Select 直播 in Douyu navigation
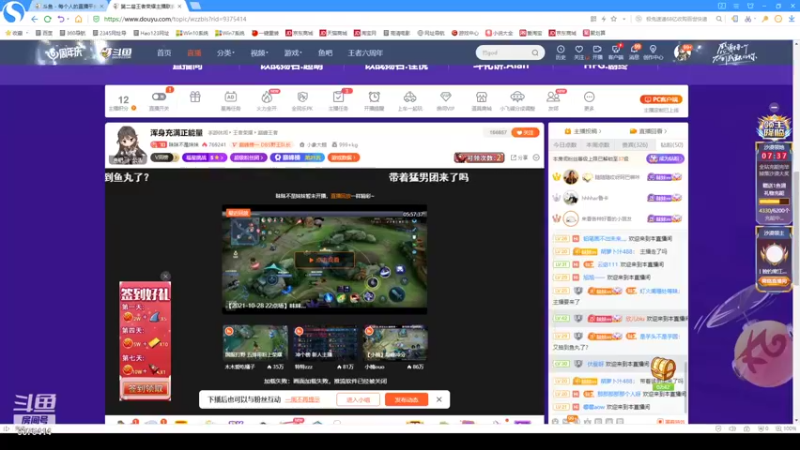This screenshot has height=450, width=800. tap(194, 53)
